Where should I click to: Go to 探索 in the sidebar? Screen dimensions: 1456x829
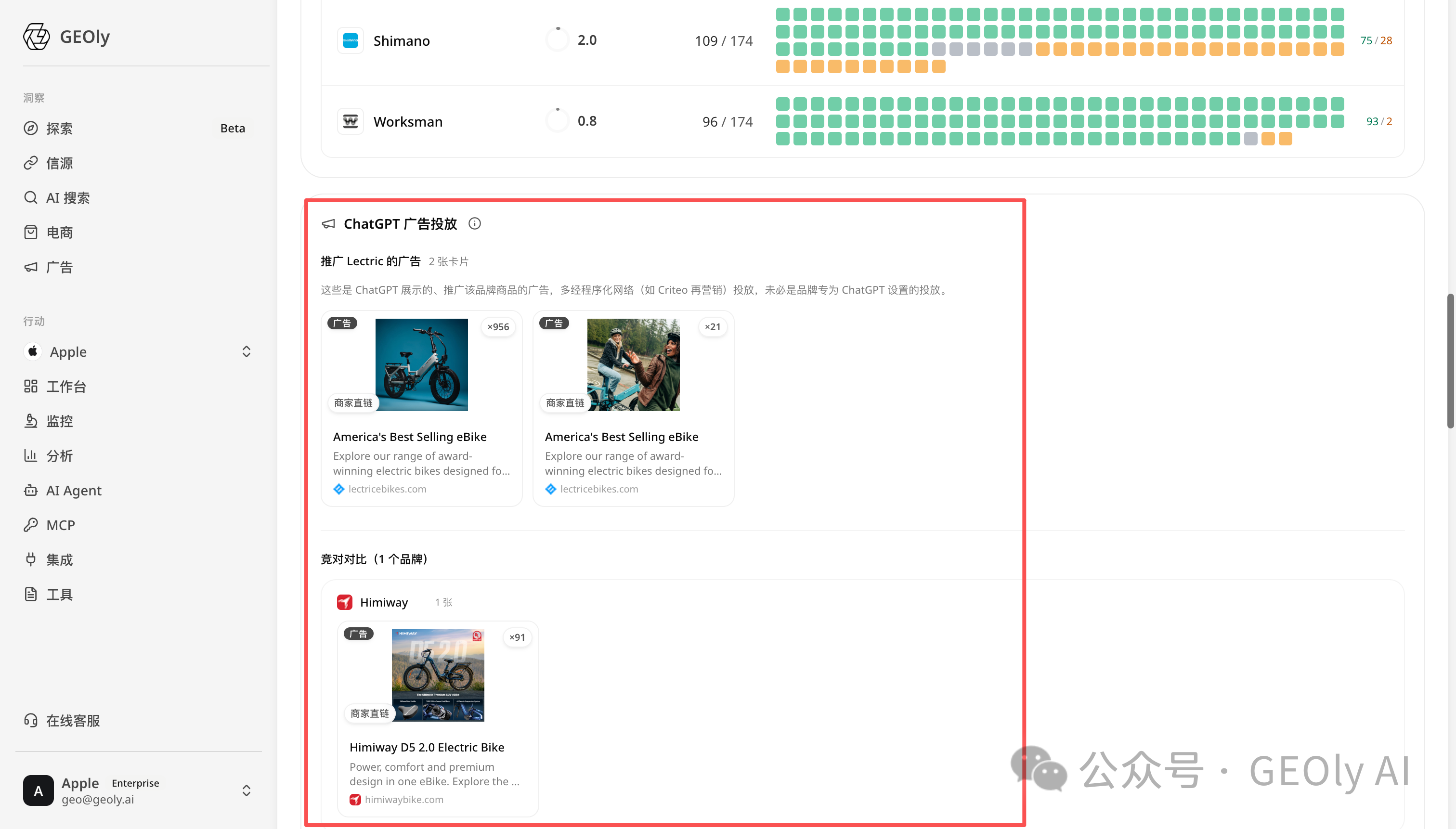(59, 129)
